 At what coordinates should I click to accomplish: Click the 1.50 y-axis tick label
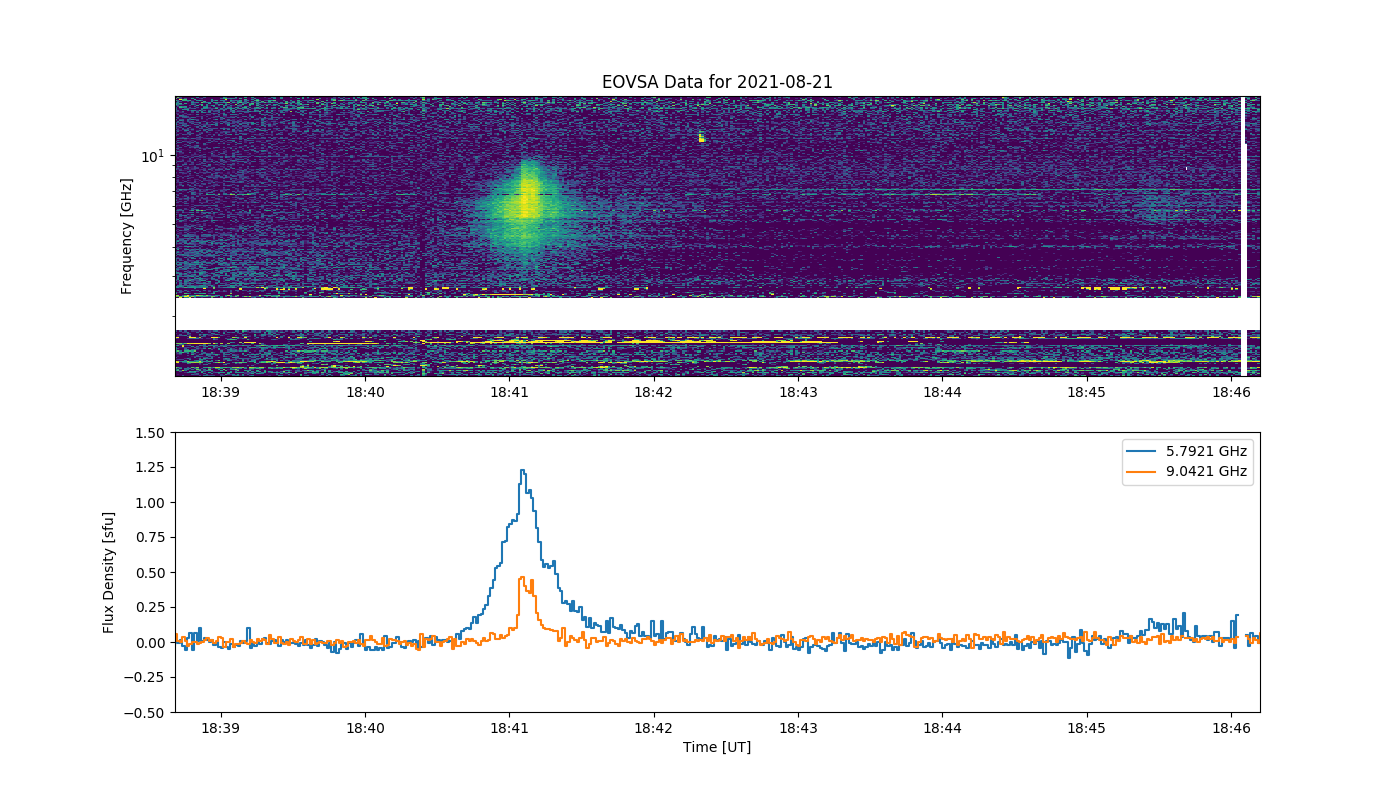(x=150, y=433)
